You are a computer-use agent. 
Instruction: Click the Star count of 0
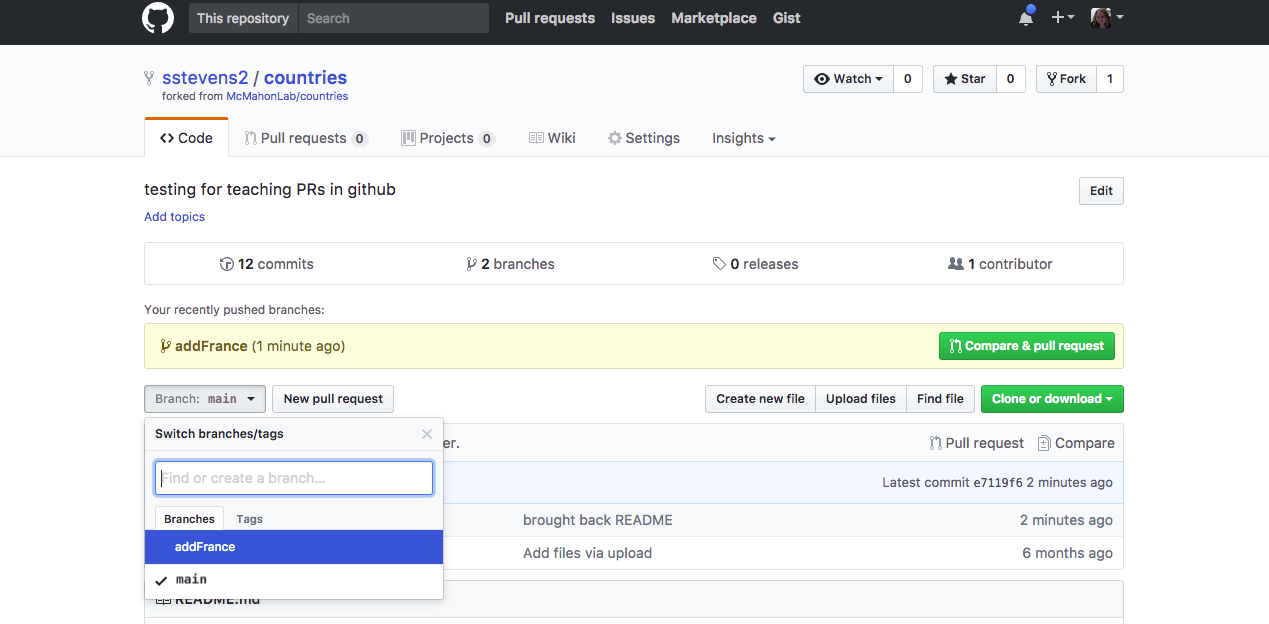click(x=1010, y=79)
